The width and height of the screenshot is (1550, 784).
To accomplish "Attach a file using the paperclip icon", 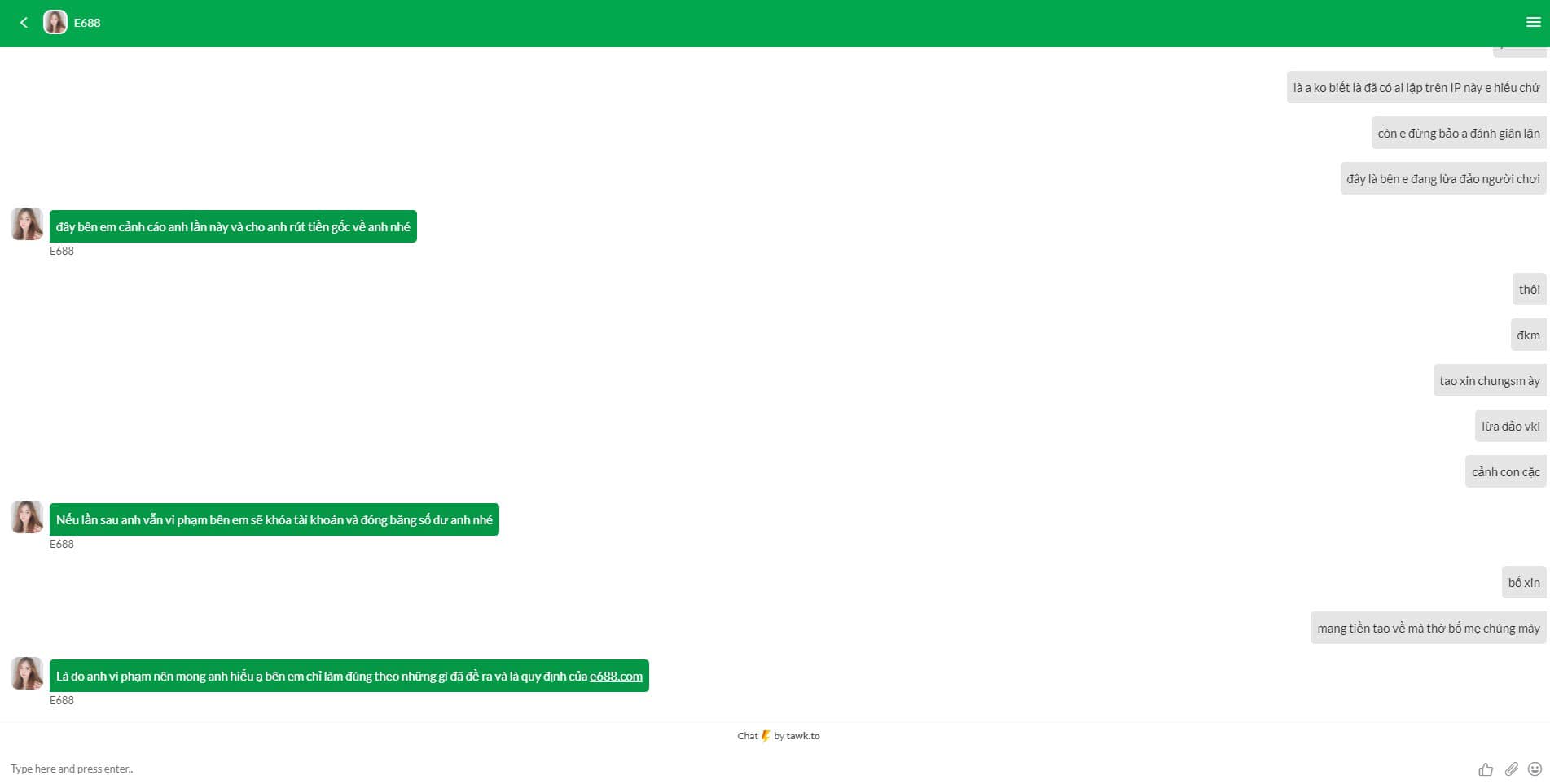I will [1511, 769].
